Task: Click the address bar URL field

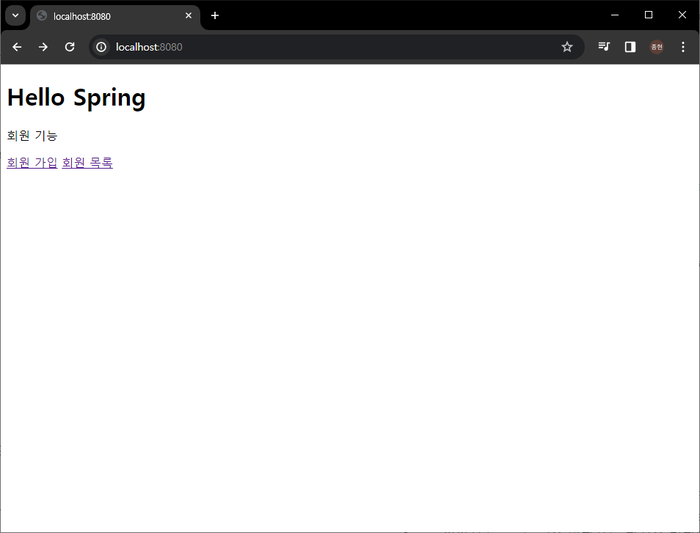Action: (x=335, y=47)
